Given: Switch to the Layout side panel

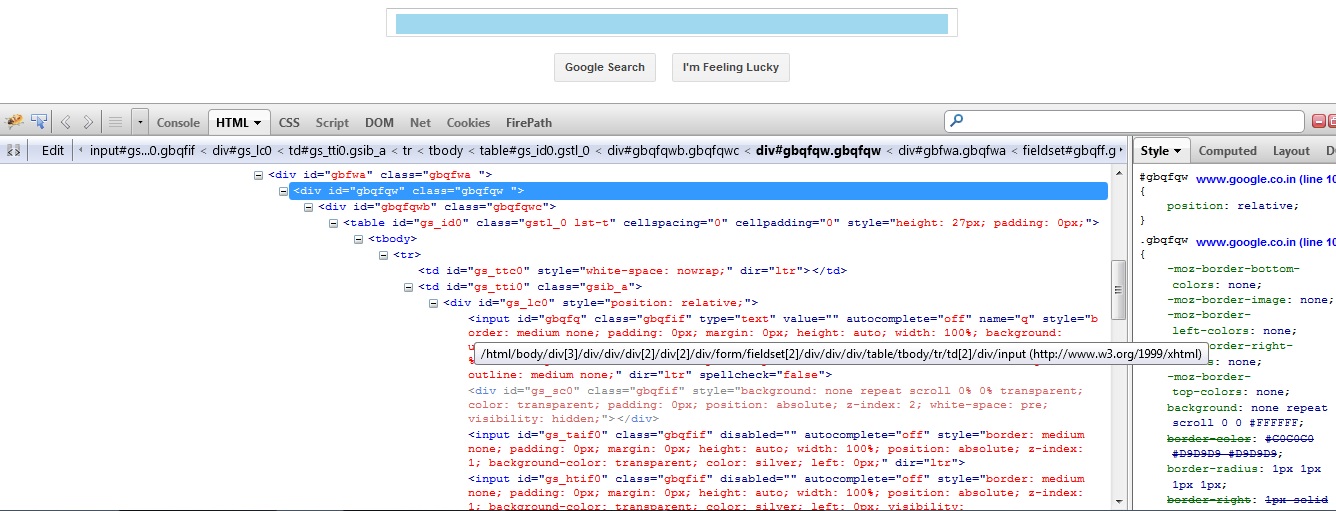Looking at the screenshot, I should click(1291, 151).
